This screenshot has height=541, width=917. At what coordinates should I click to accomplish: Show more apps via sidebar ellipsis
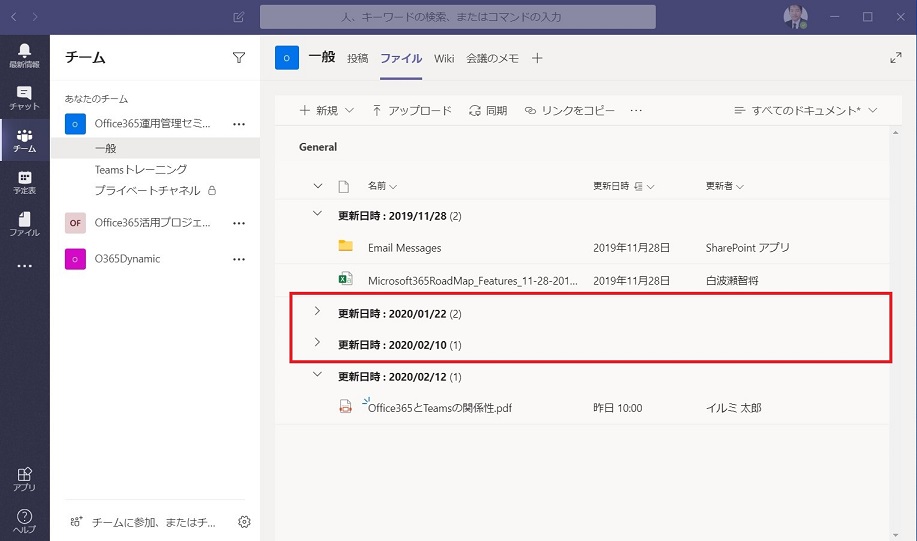click(x=25, y=266)
